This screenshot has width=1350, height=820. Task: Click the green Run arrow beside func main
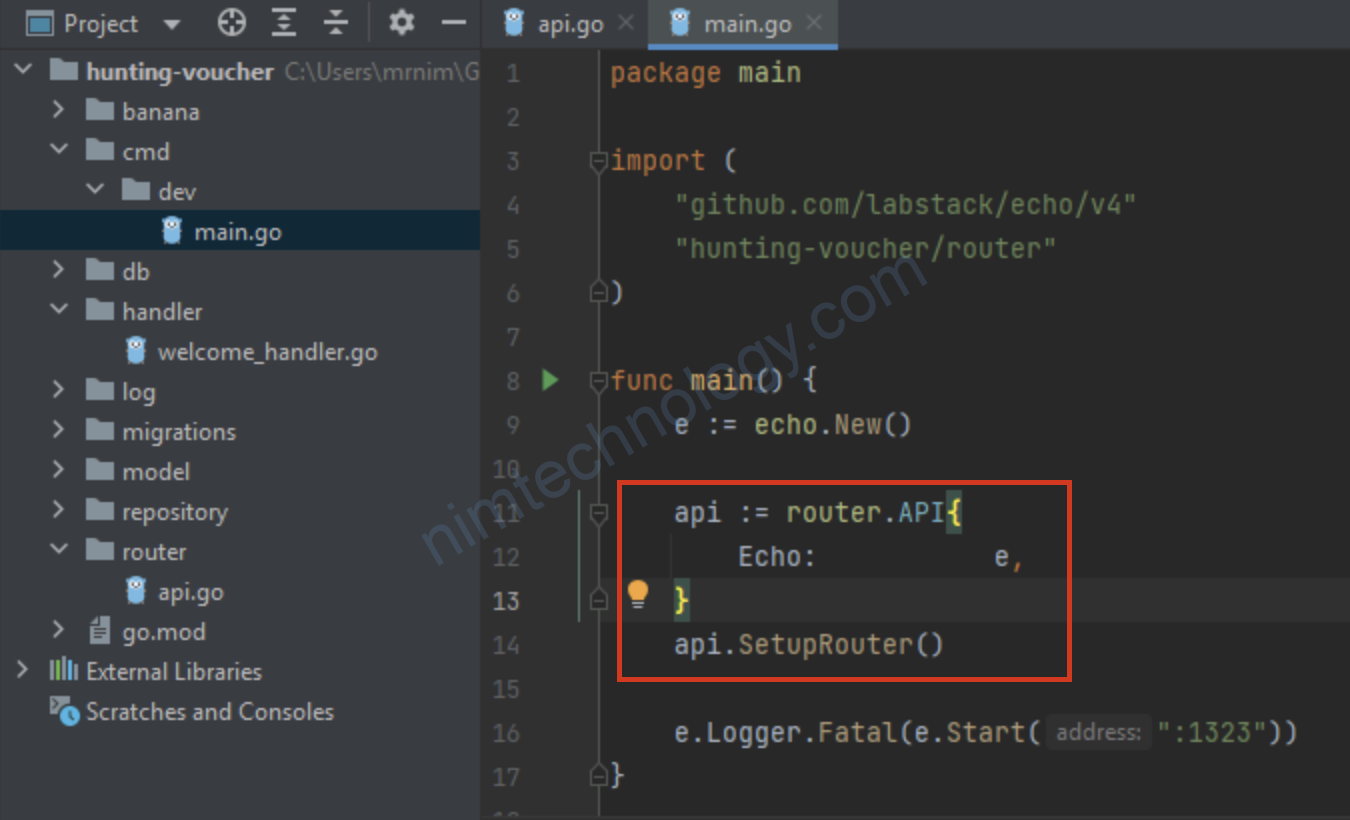pyautogui.click(x=549, y=380)
